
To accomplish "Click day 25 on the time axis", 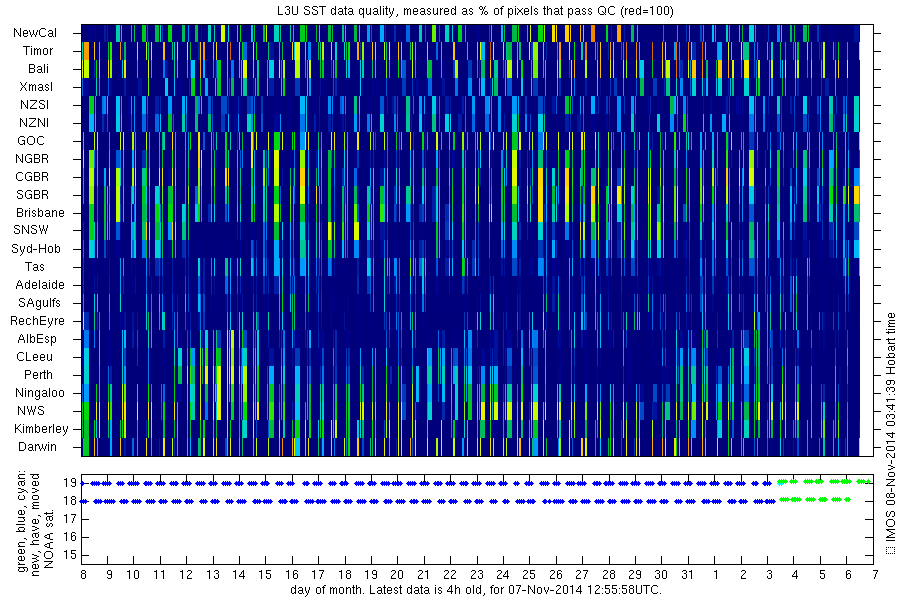I will 529,574.
